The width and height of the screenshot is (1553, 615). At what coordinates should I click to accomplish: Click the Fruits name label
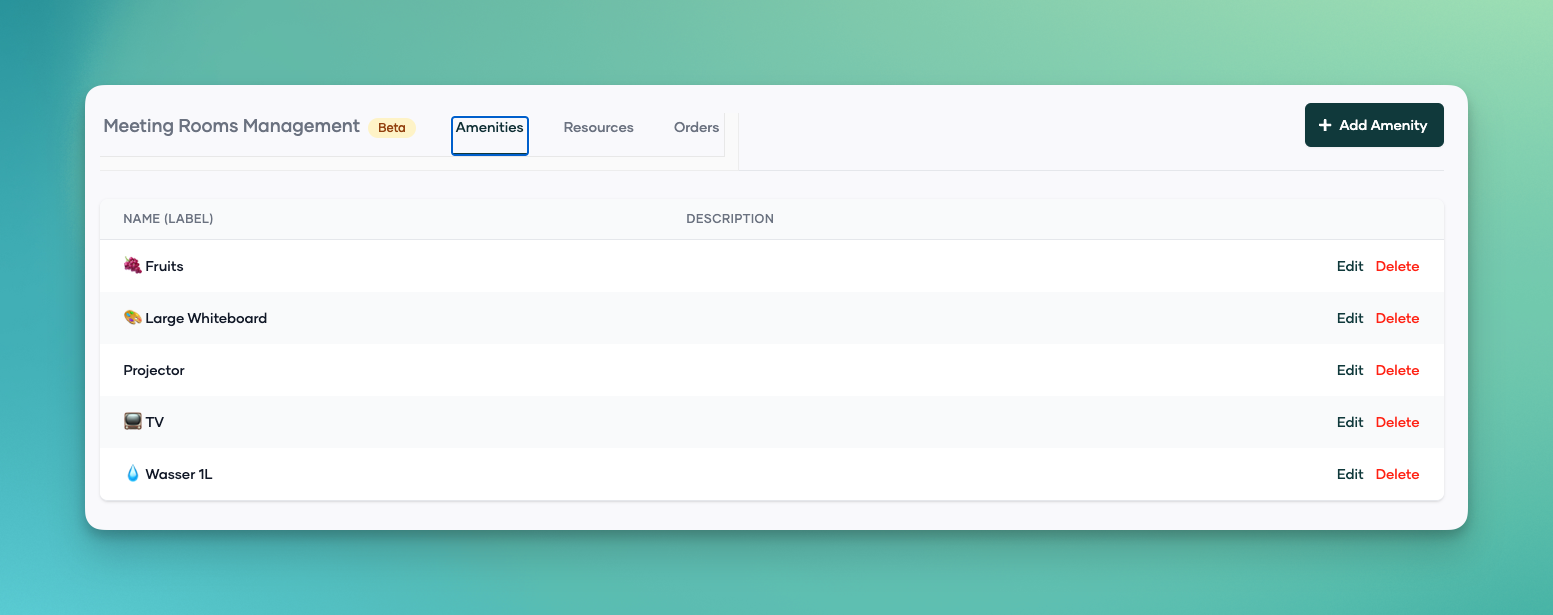[164, 266]
